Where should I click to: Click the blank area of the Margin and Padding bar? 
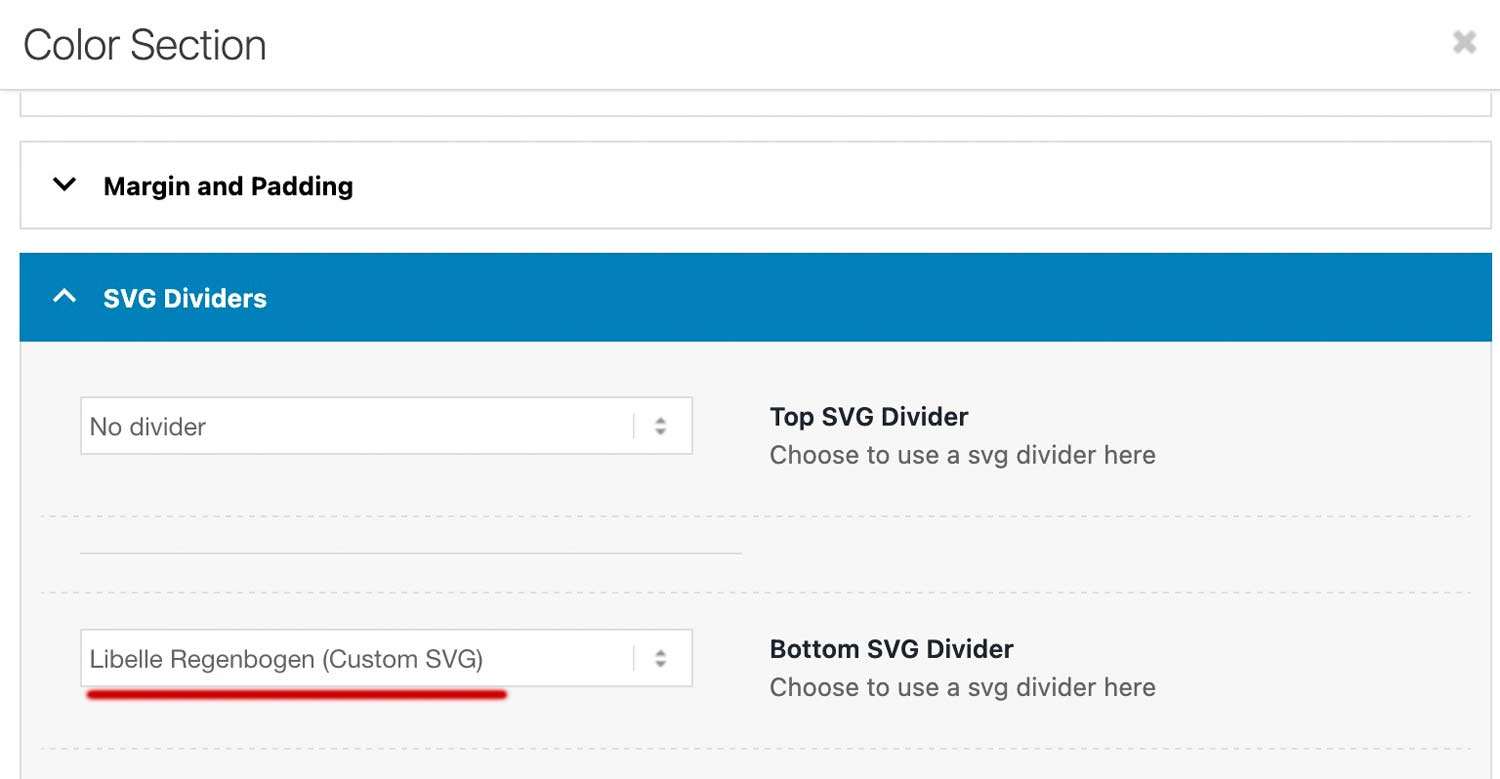point(900,186)
